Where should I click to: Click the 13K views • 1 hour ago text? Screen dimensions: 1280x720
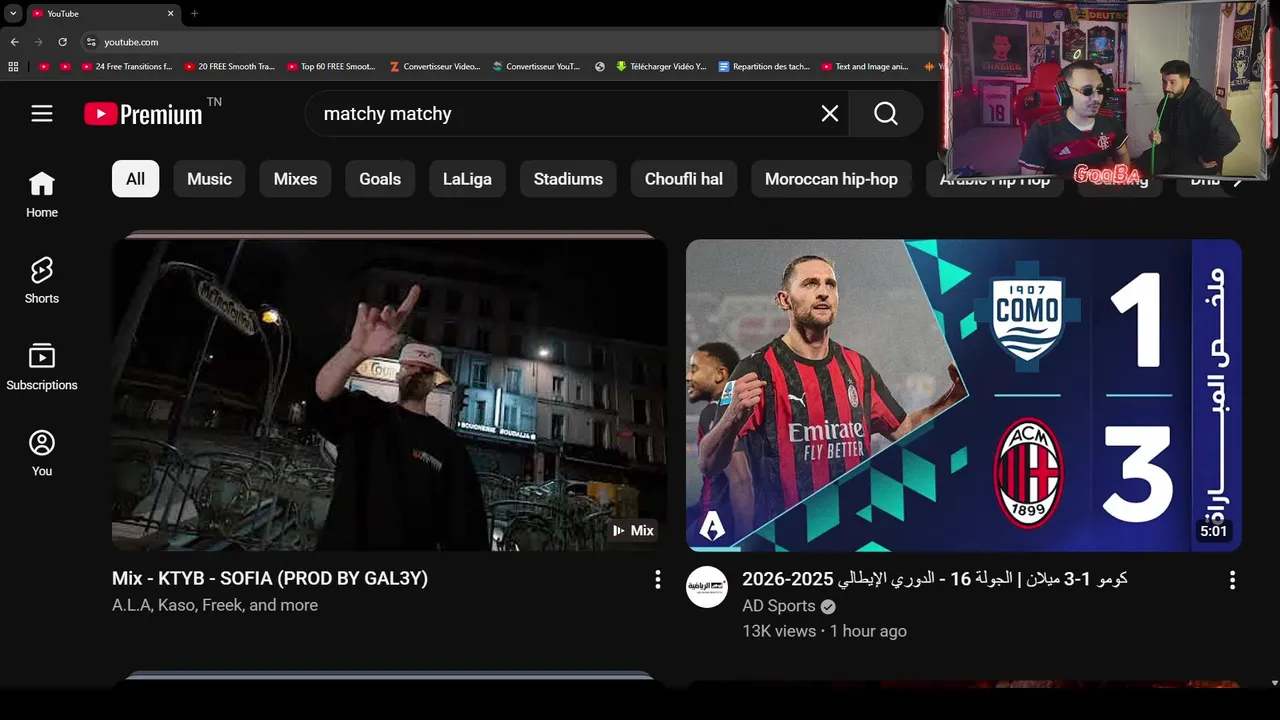point(824,631)
